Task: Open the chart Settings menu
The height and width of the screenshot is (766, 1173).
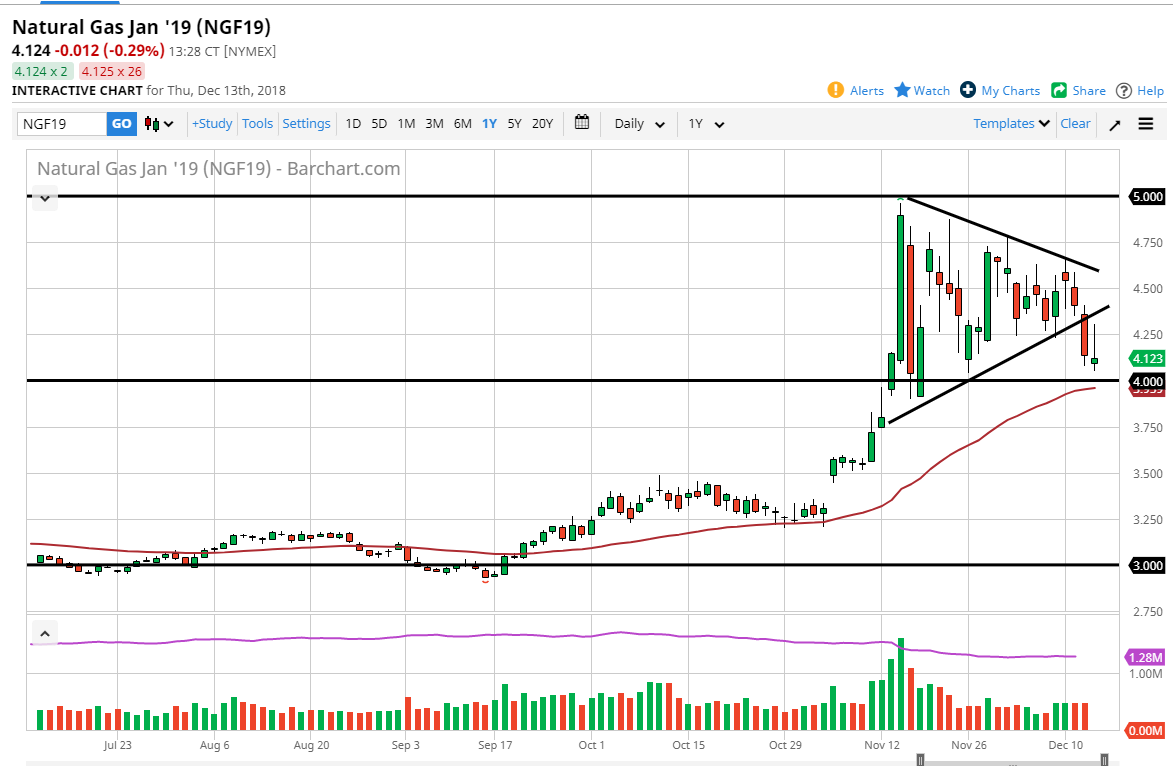Action: pyautogui.click(x=306, y=124)
